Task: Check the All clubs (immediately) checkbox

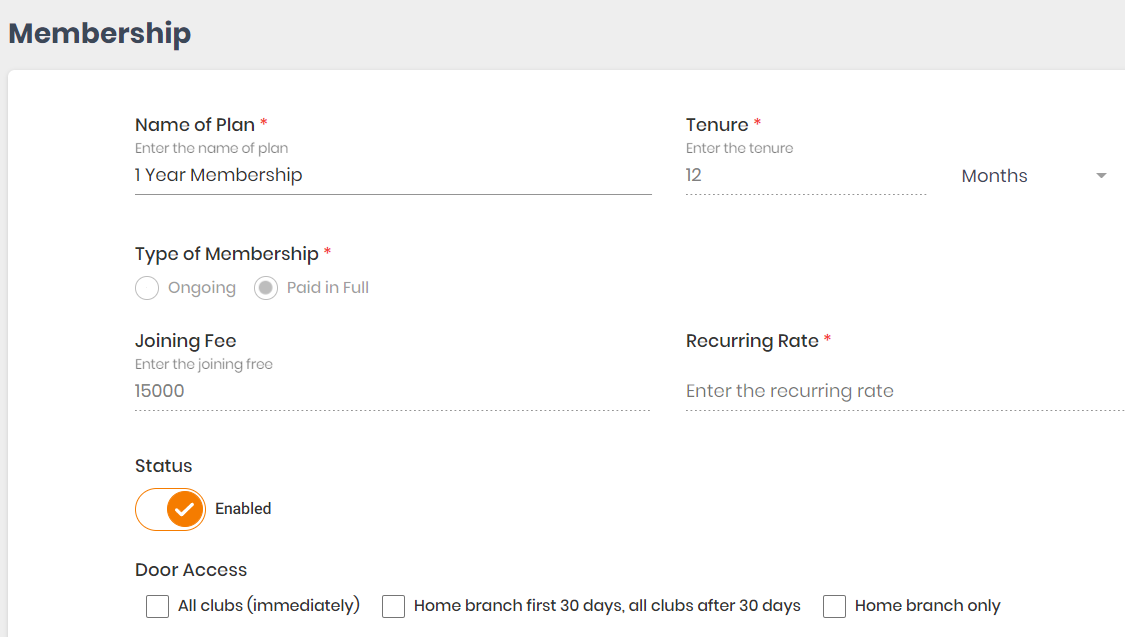Action: point(157,606)
